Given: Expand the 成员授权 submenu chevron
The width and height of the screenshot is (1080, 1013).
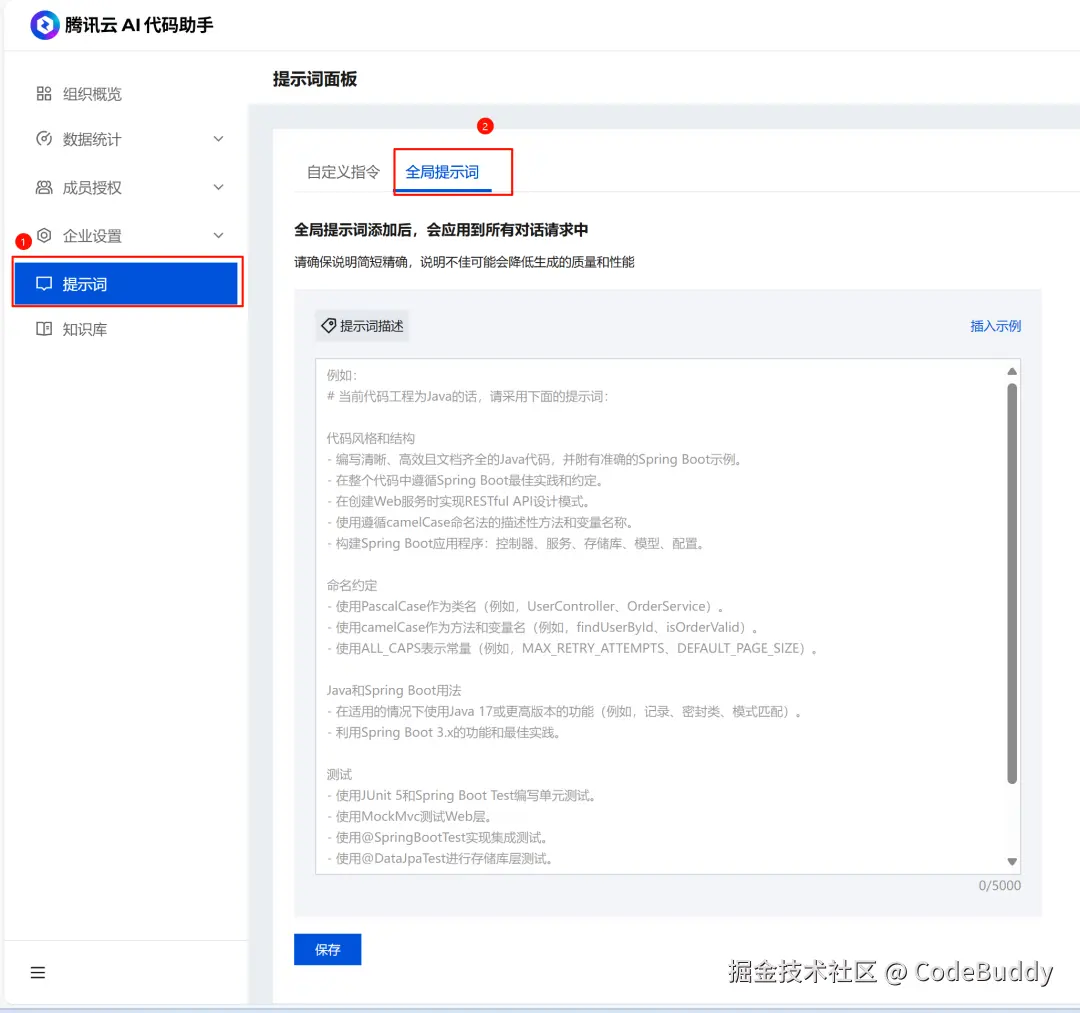Looking at the screenshot, I should 218,187.
